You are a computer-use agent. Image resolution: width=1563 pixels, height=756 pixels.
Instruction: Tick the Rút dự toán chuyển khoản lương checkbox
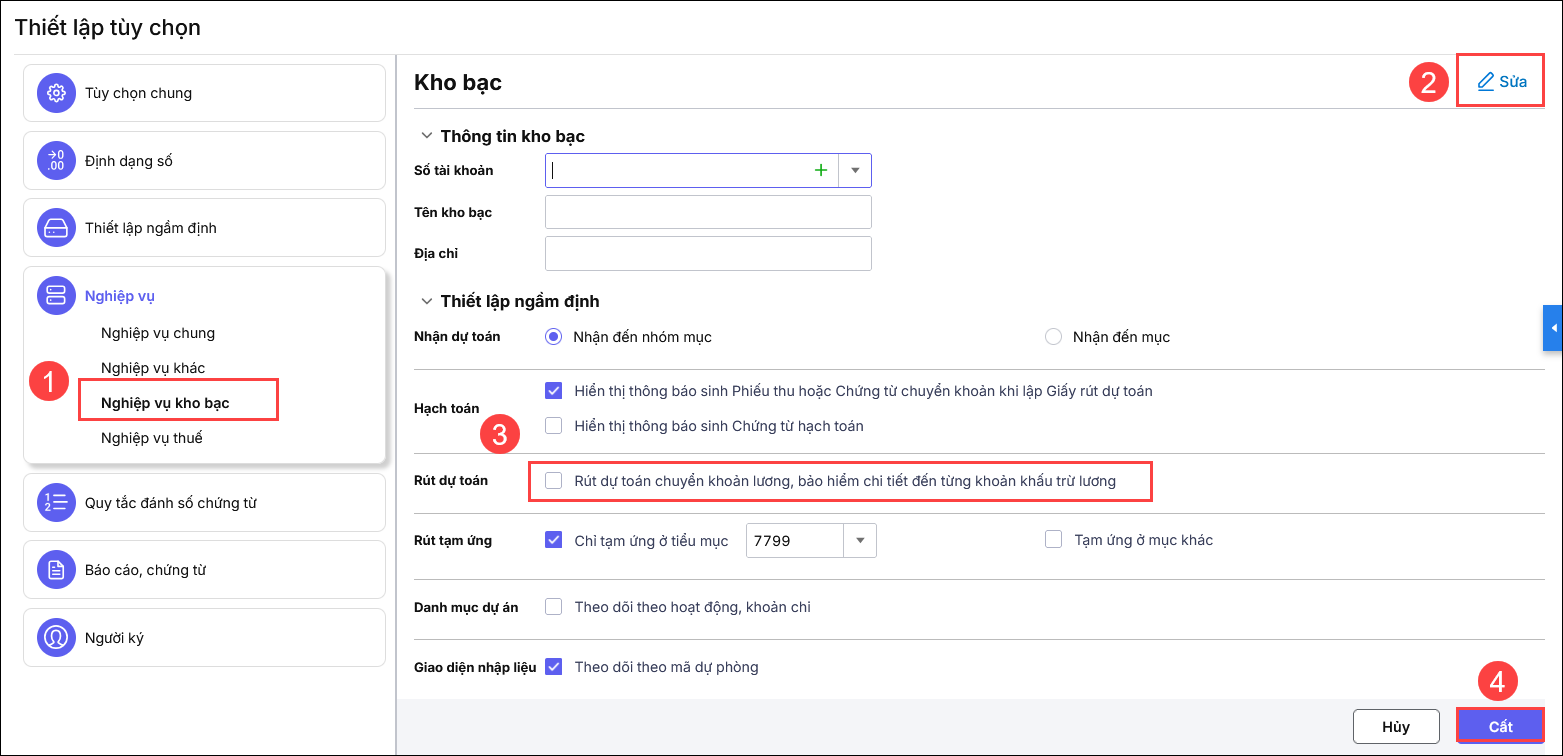tap(554, 481)
